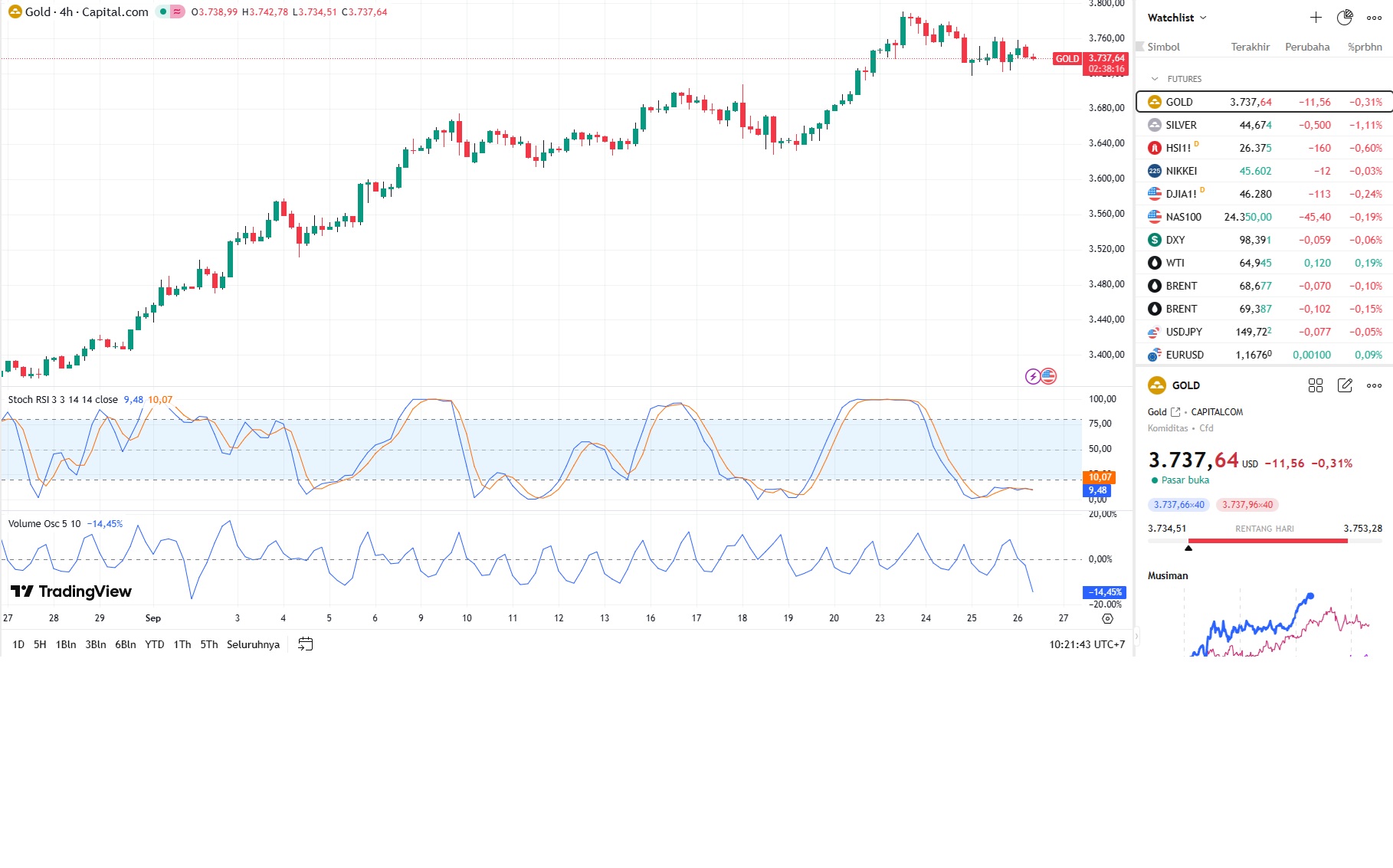
Task: Click the chart axis settings gear icon
Action: 1107,618
